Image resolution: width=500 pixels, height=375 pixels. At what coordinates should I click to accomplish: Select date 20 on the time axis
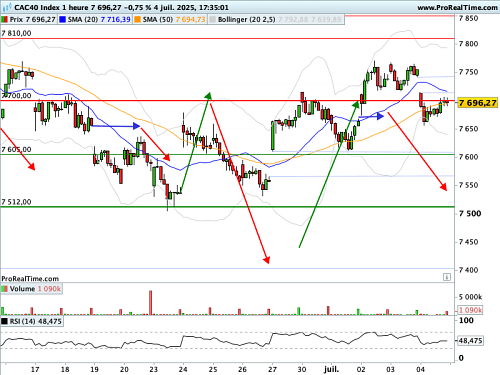pyautogui.click(x=124, y=369)
